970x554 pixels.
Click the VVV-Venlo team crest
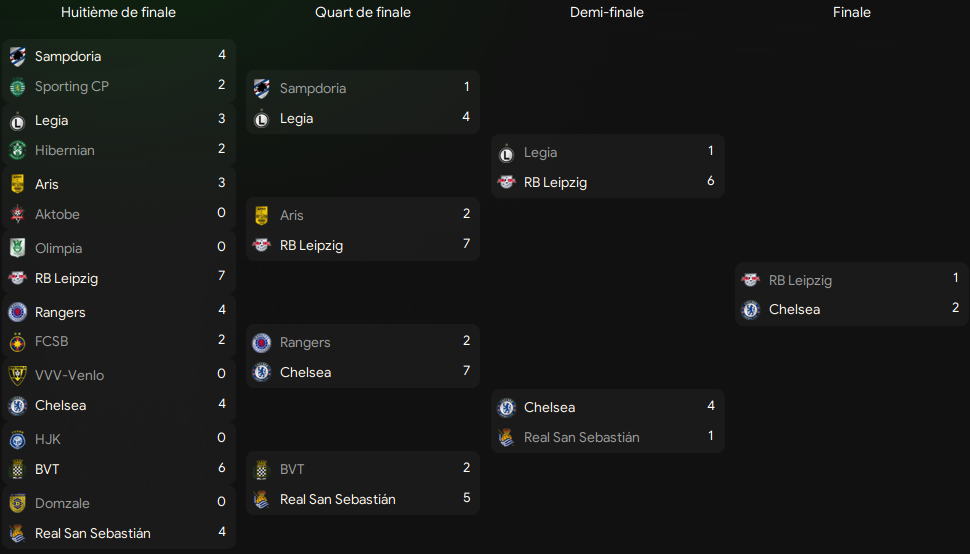(x=17, y=375)
